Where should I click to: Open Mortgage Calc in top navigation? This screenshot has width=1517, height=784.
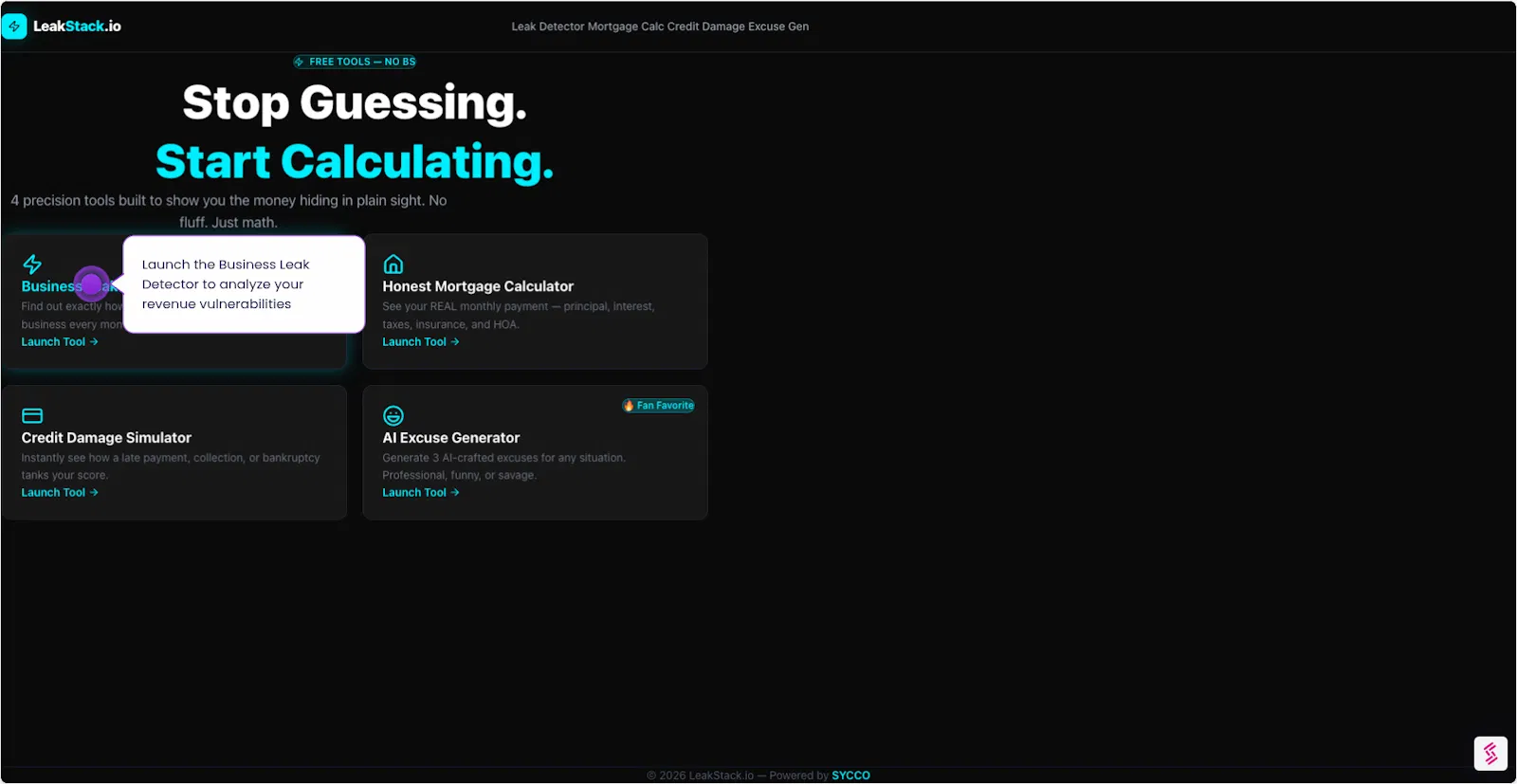pos(626,27)
